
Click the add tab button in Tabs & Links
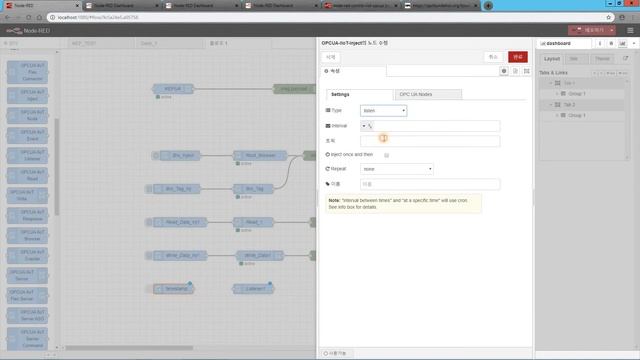611,73
